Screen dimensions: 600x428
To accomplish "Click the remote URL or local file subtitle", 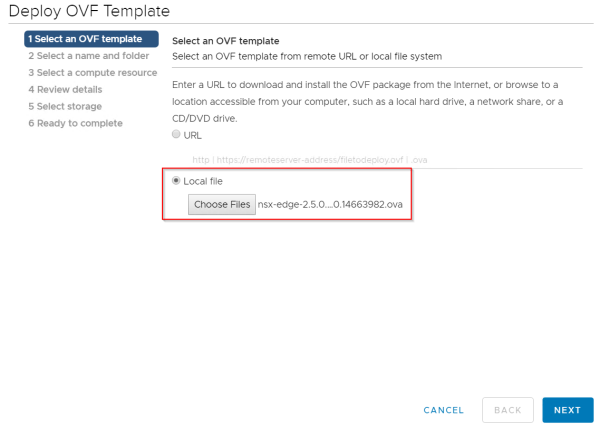I will pyautogui.click(x=307, y=56).
